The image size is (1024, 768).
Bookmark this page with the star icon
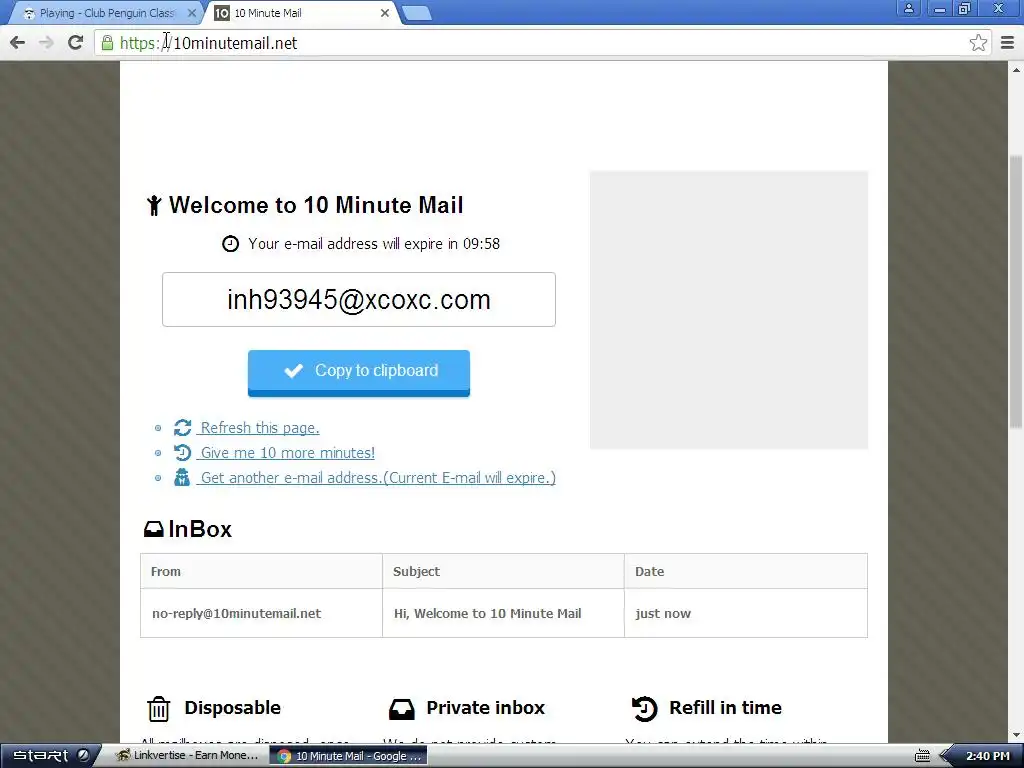point(978,42)
